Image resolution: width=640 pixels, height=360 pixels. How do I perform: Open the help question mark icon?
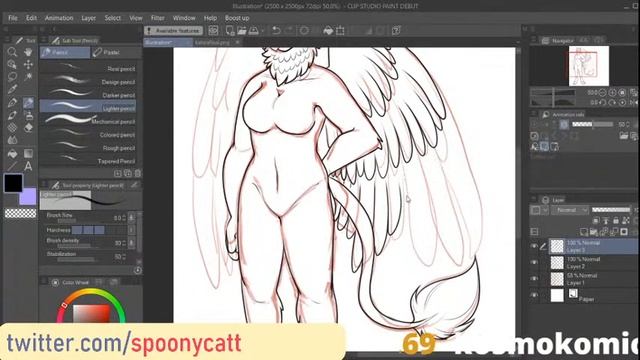(396, 31)
